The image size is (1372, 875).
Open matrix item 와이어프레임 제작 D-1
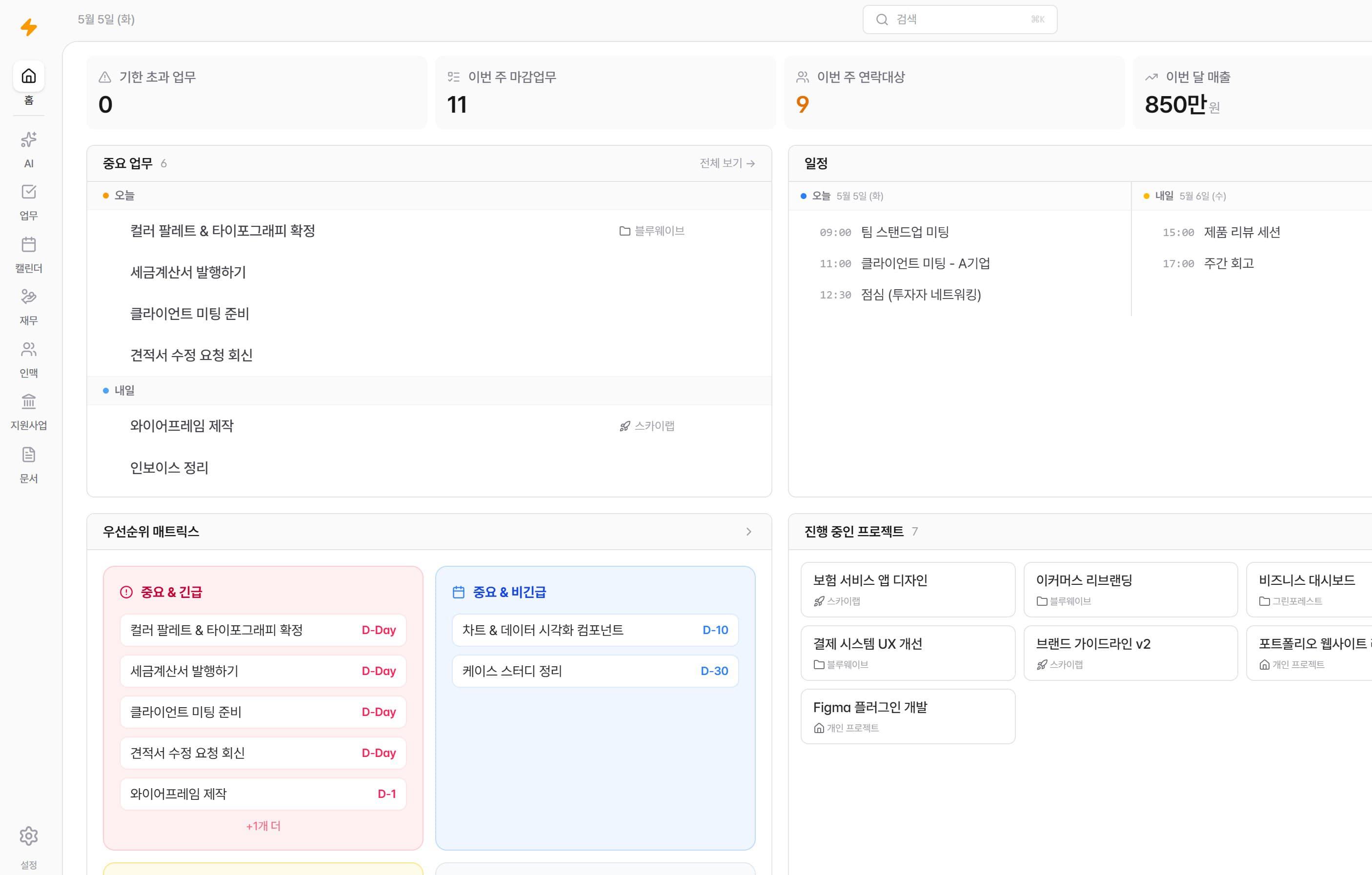263,794
